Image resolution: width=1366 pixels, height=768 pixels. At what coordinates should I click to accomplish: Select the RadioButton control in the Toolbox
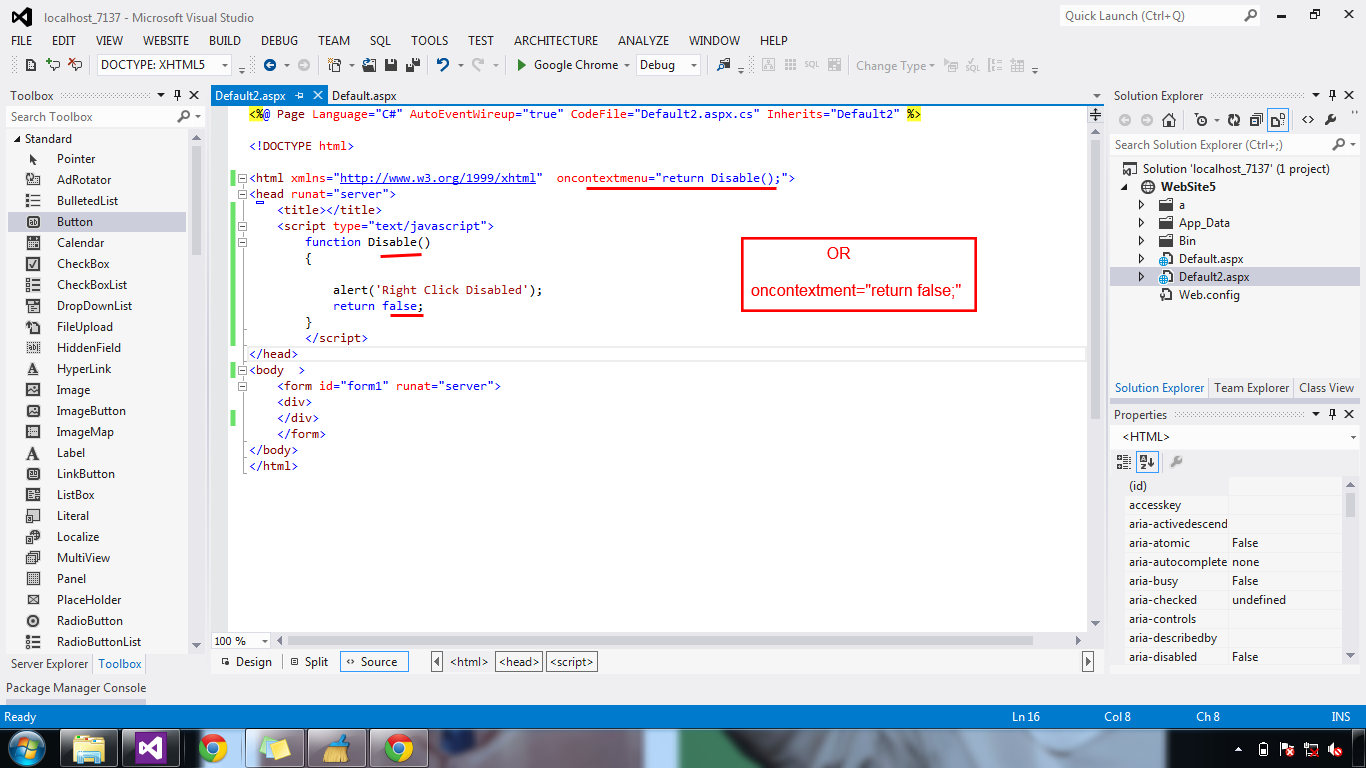point(97,621)
